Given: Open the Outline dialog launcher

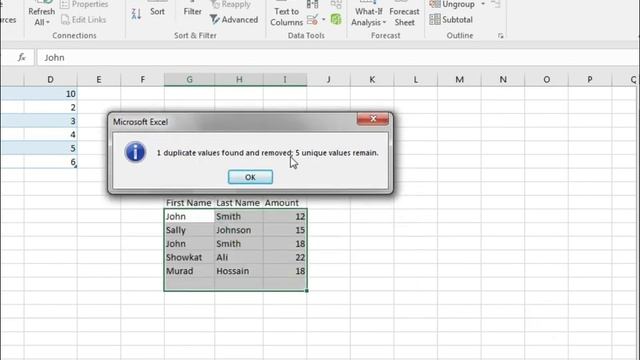Looking at the screenshot, I should pos(500,36).
